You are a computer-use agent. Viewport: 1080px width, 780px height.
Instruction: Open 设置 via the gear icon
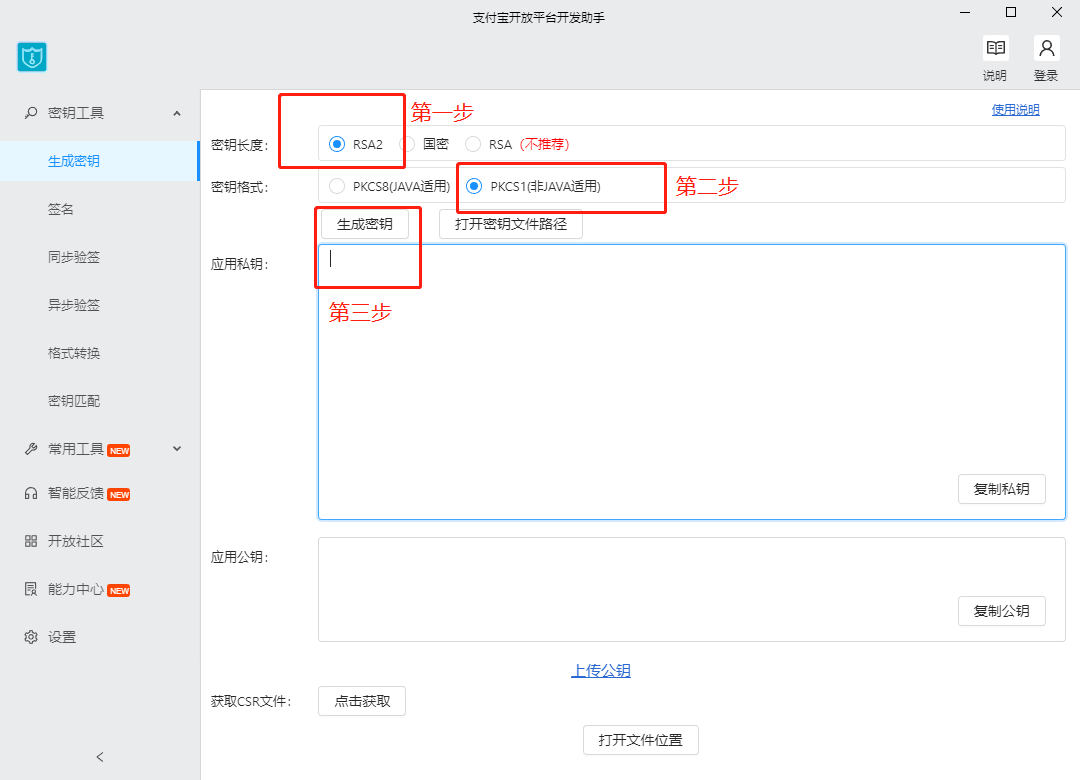[x=31, y=637]
